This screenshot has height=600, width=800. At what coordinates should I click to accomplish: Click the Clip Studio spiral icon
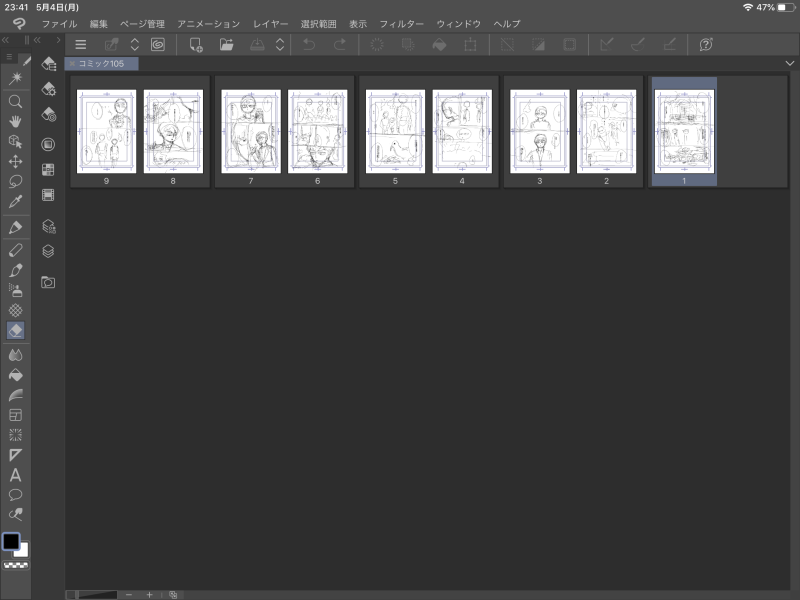tap(158, 44)
